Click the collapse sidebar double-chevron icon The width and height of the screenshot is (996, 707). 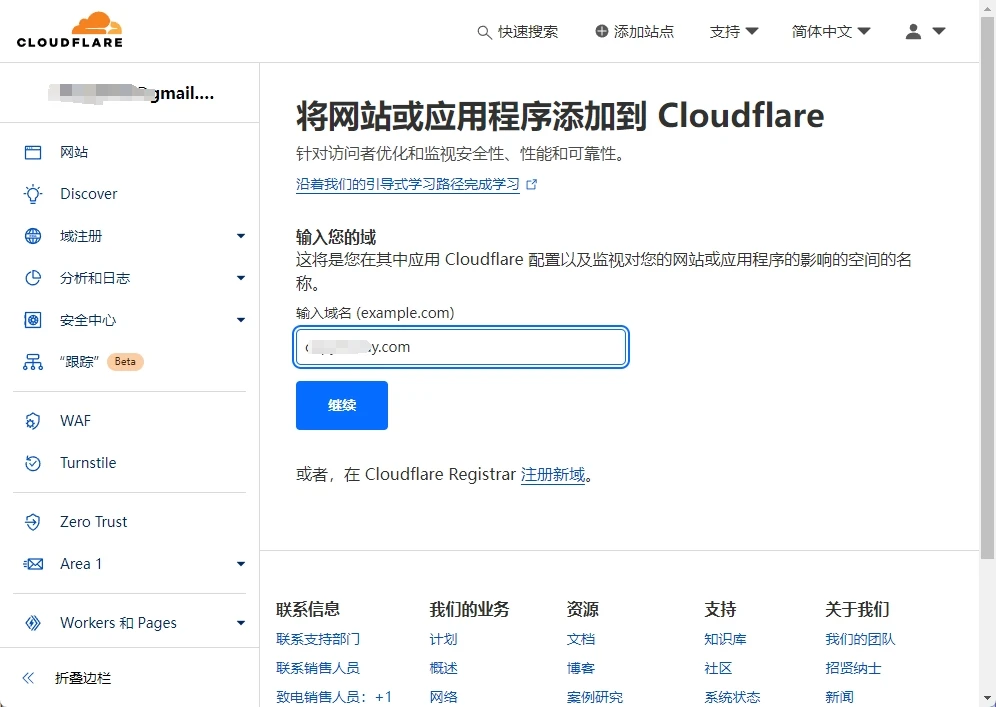[28, 678]
